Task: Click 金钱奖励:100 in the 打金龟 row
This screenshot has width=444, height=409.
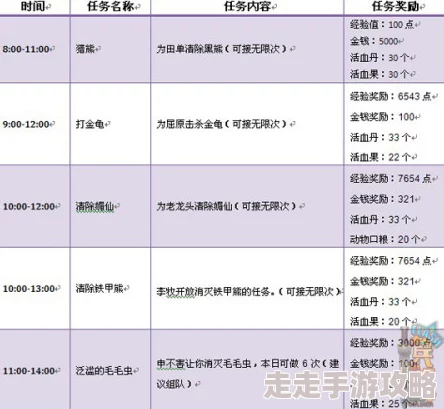Action: point(382,117)
